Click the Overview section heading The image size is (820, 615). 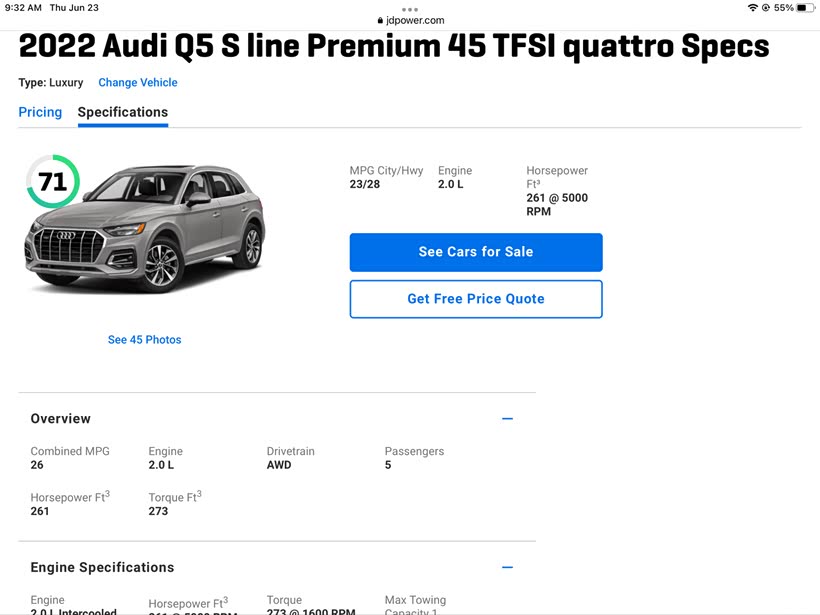pyautogui.click(x=61, y=419)
